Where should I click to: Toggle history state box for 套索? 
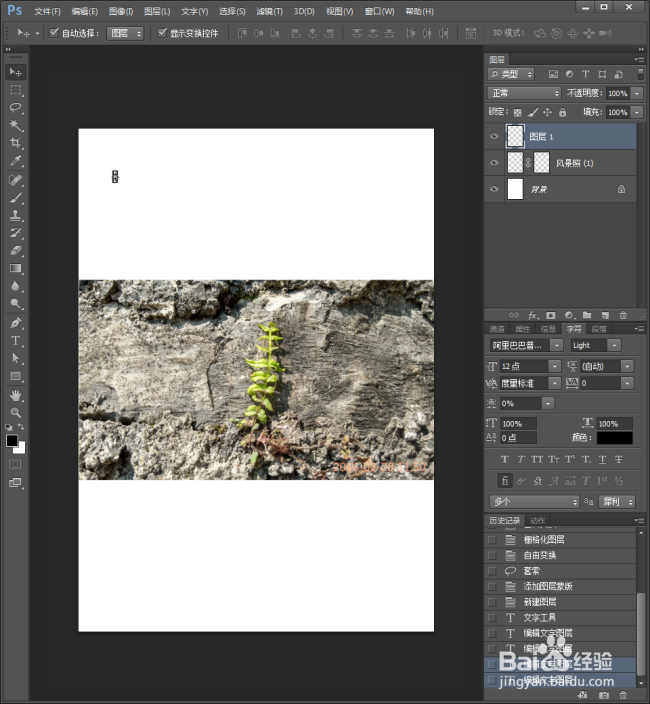(x=492, y=571)
